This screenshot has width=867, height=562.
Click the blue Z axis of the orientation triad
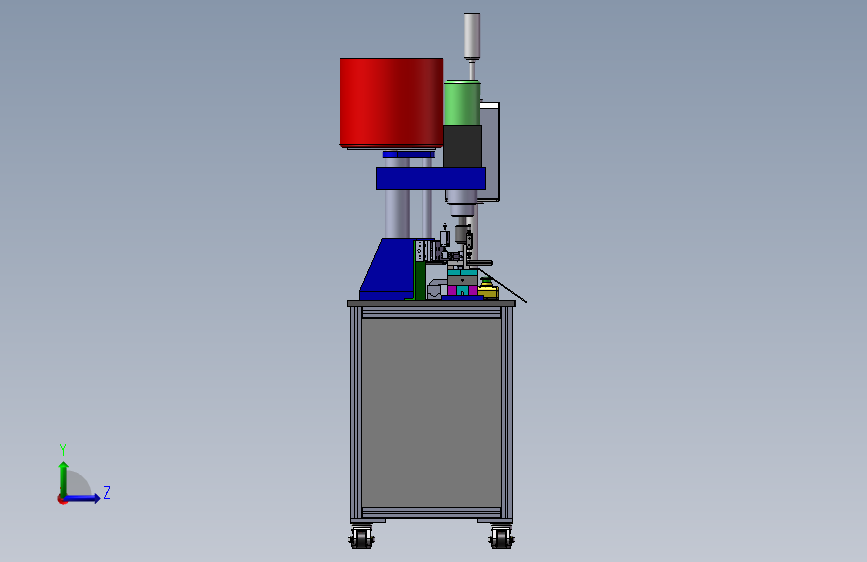tap(82, 498)
